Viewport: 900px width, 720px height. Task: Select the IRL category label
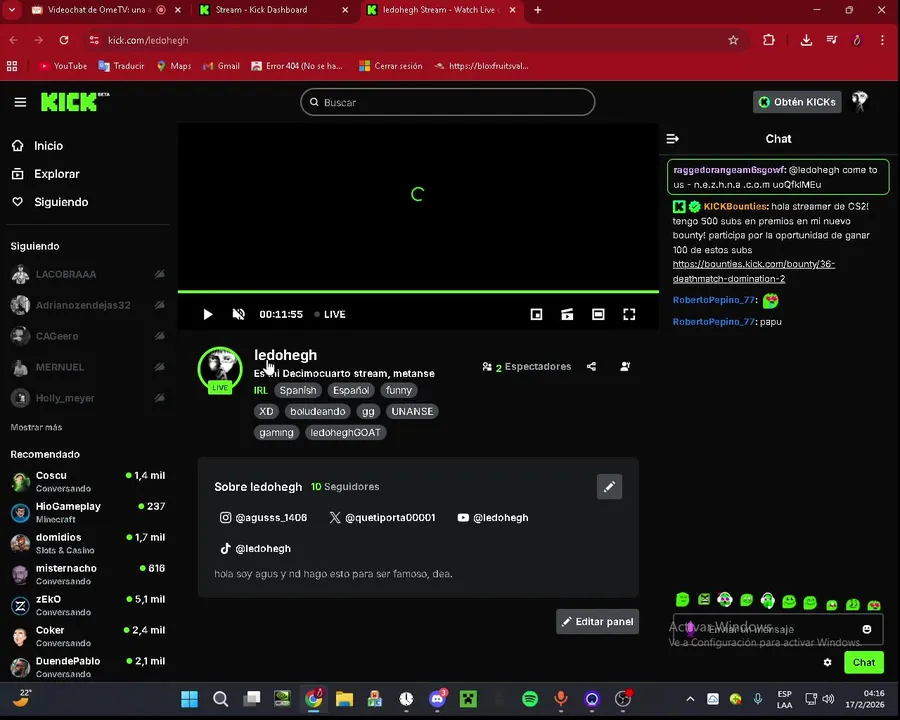point(261,390)
